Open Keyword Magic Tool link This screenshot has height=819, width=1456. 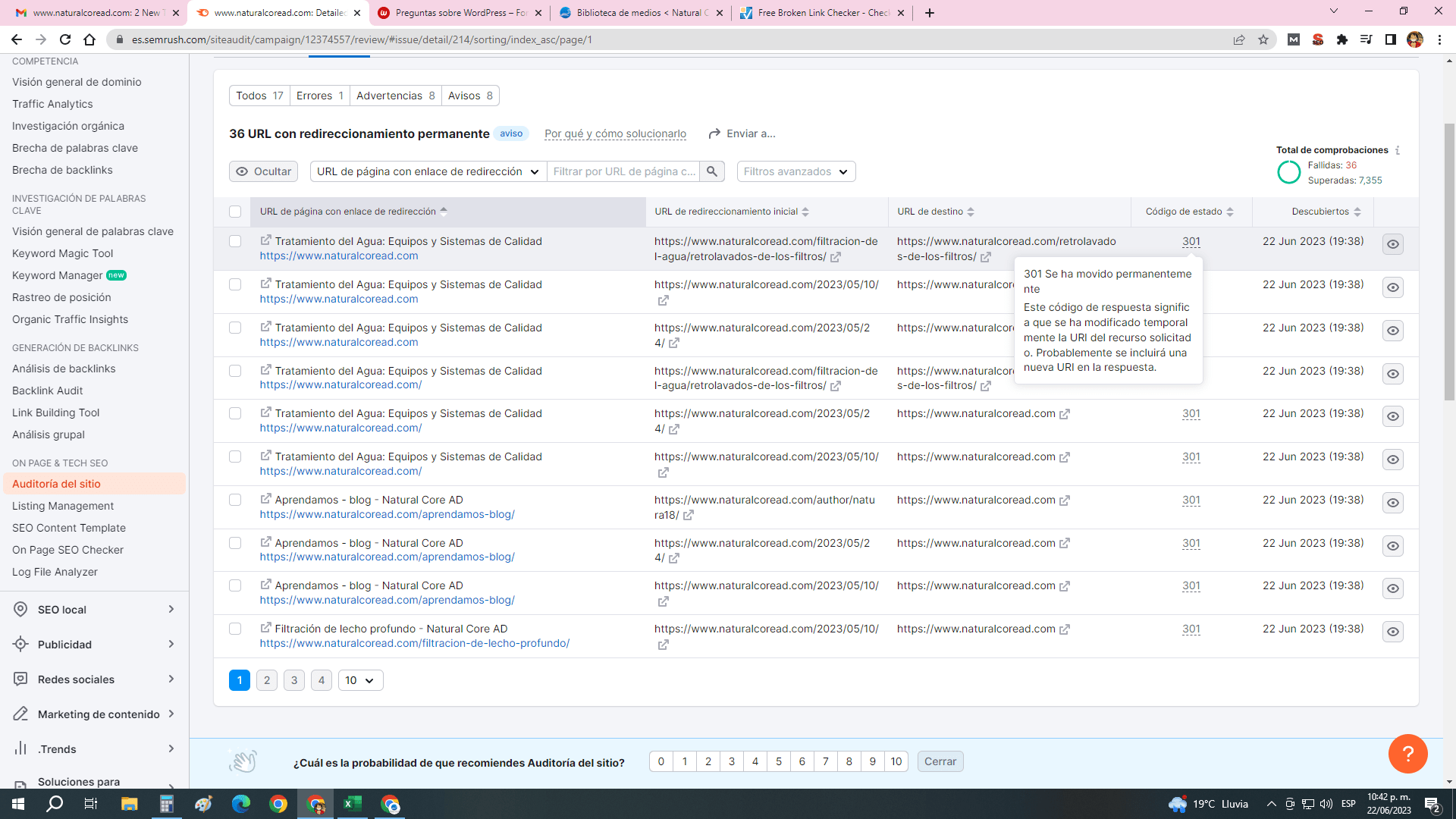[x=62, y=253]
